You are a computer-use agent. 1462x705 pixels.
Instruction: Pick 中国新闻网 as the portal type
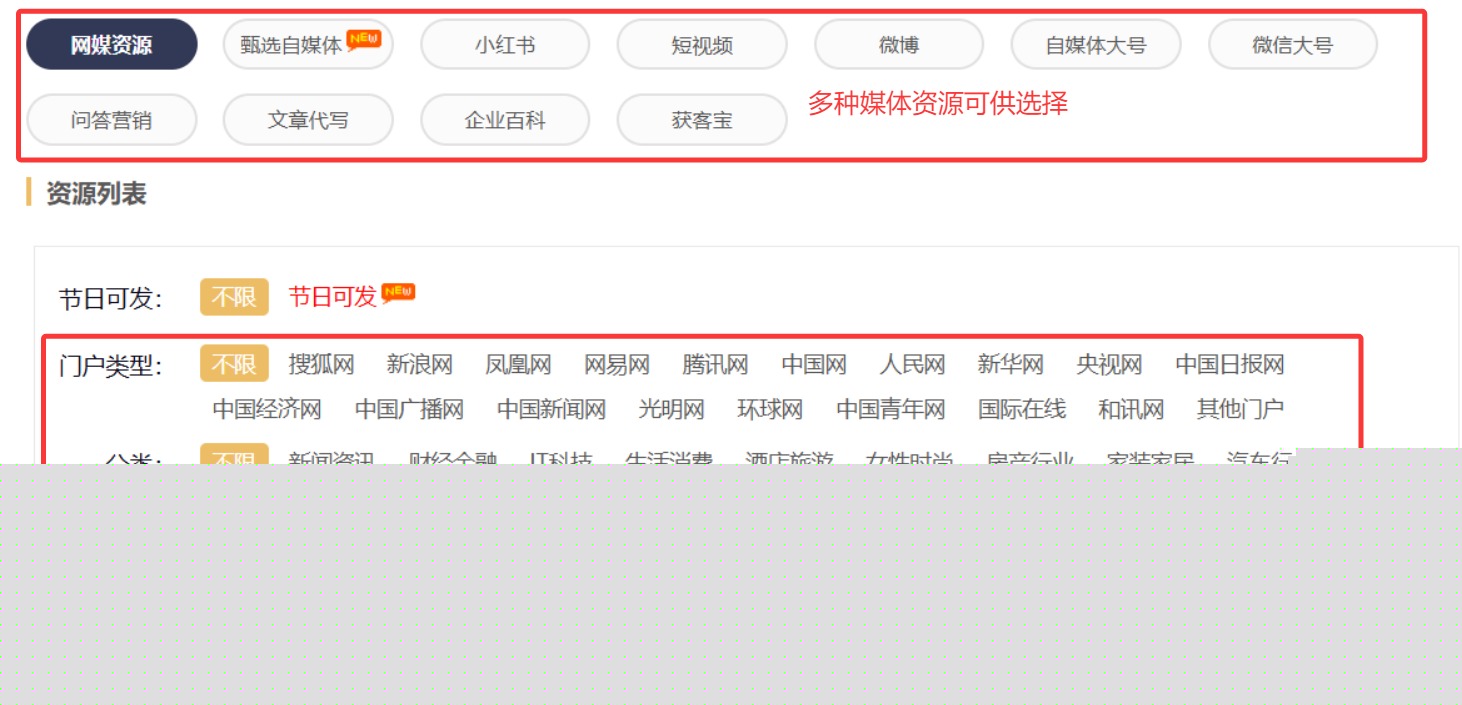pos(551,409)
